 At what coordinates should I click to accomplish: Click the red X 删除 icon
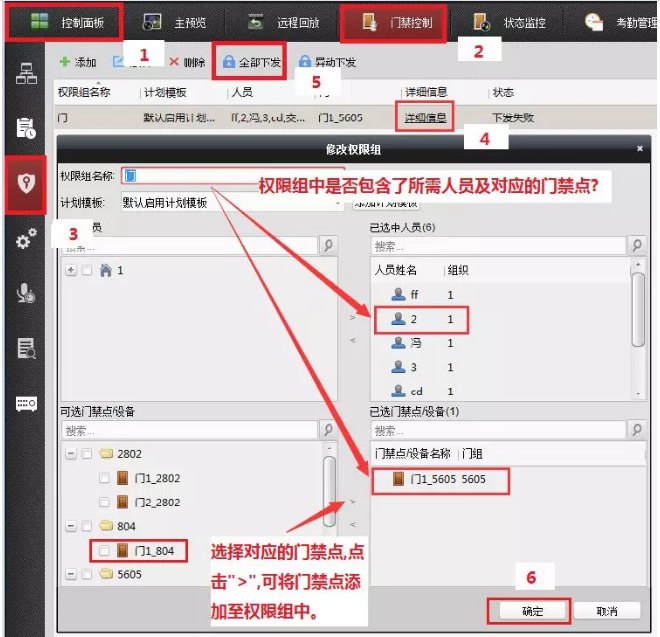(x=174, y=62)
